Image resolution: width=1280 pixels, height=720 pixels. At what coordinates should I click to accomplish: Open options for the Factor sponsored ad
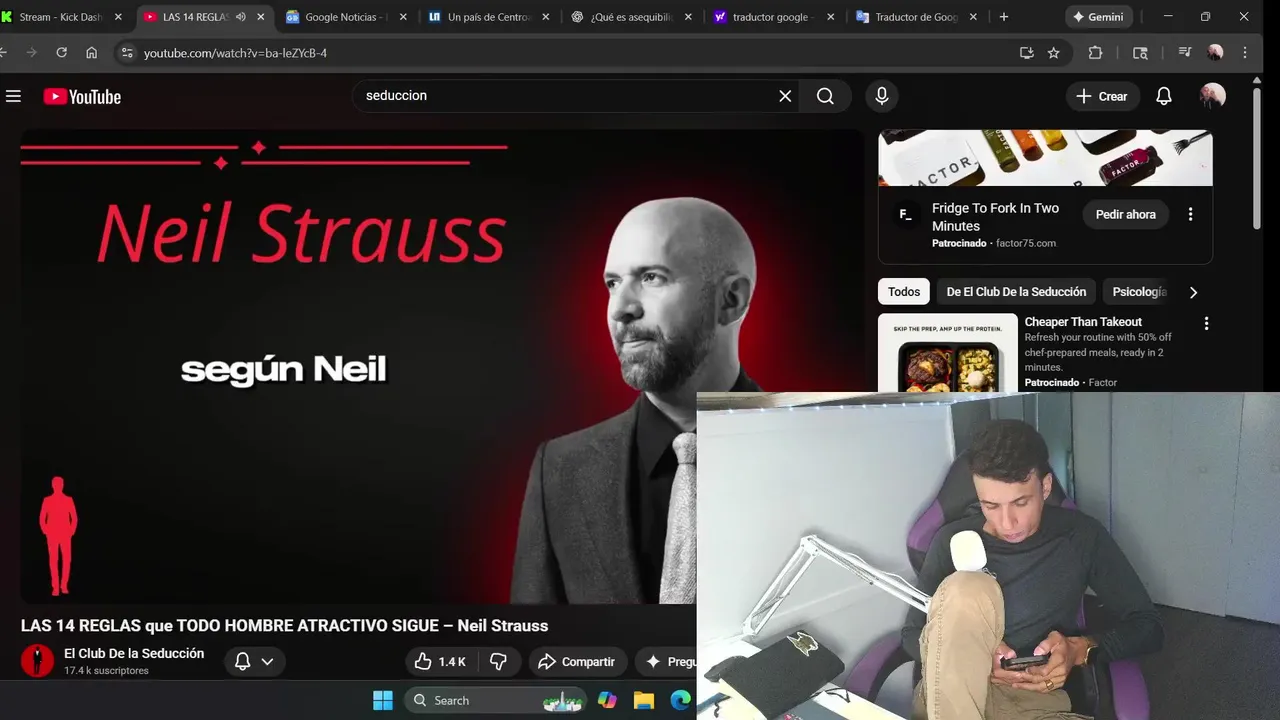coord(1190,214)
